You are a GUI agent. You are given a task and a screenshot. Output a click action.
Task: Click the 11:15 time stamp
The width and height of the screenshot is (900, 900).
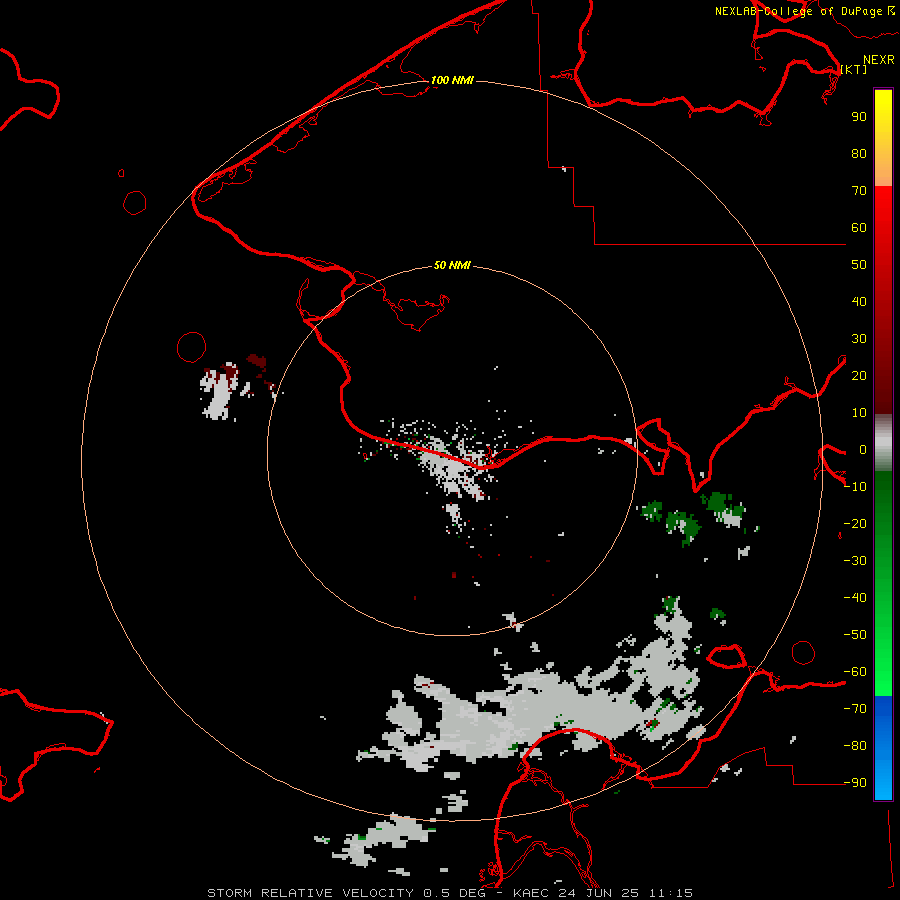click(x=671, y=893)
